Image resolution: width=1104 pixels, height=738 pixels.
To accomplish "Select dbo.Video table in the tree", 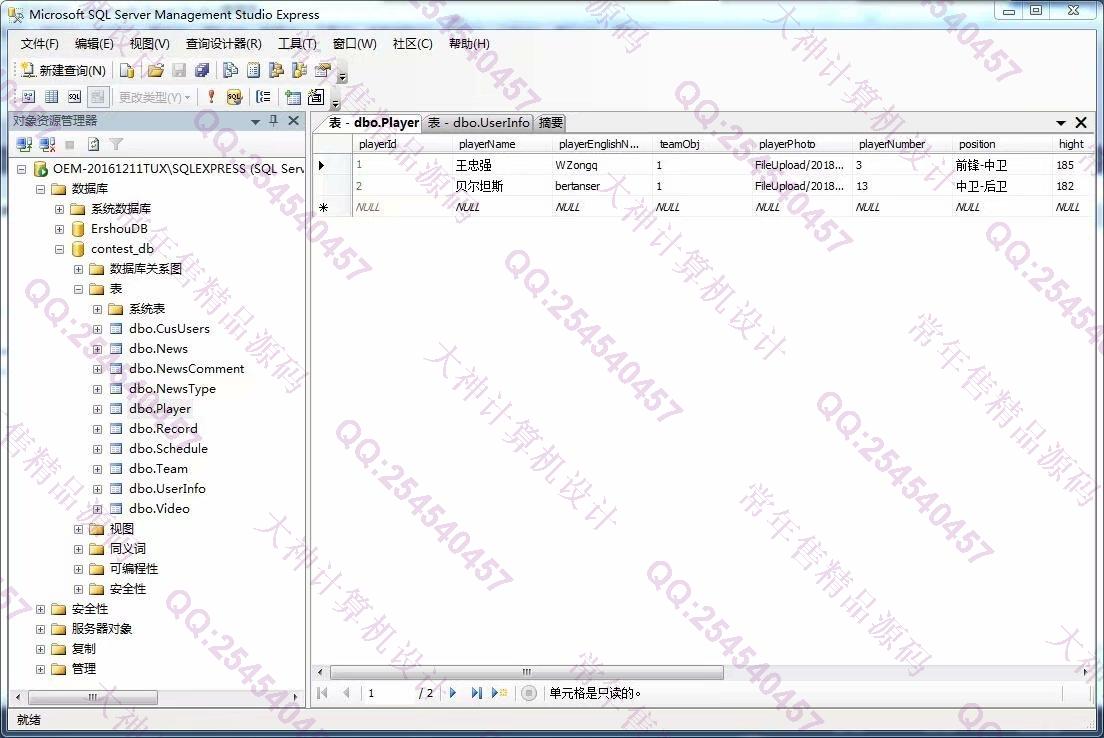I will coord(159,508).
